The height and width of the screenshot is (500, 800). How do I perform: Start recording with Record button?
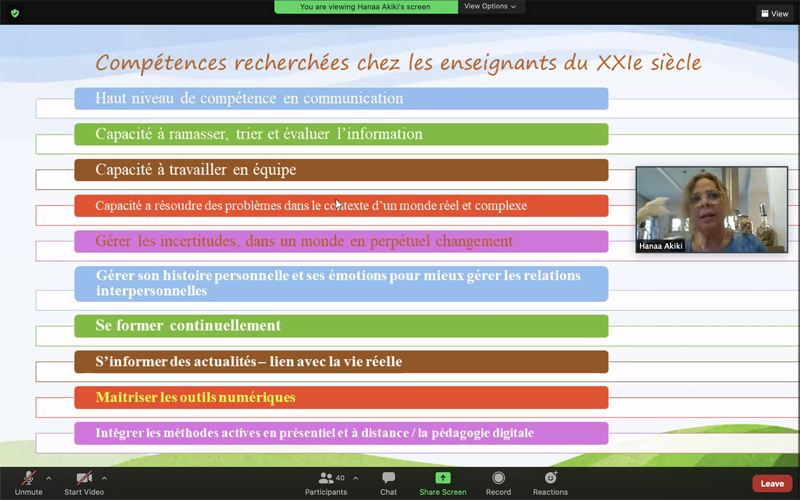498,483
